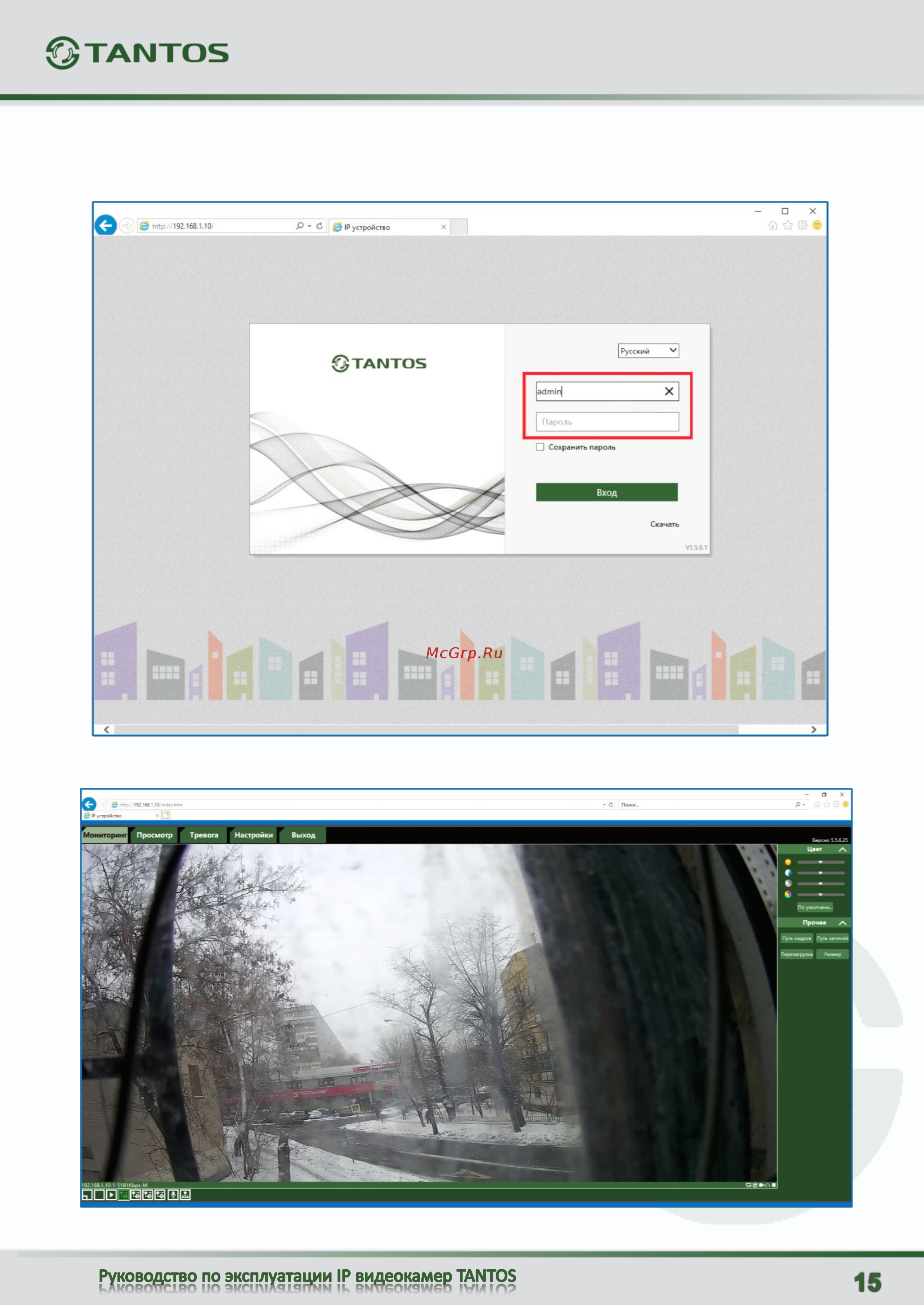
Task: Click the stop square in bottom toolbar
Action: (x=100, y=1195)
